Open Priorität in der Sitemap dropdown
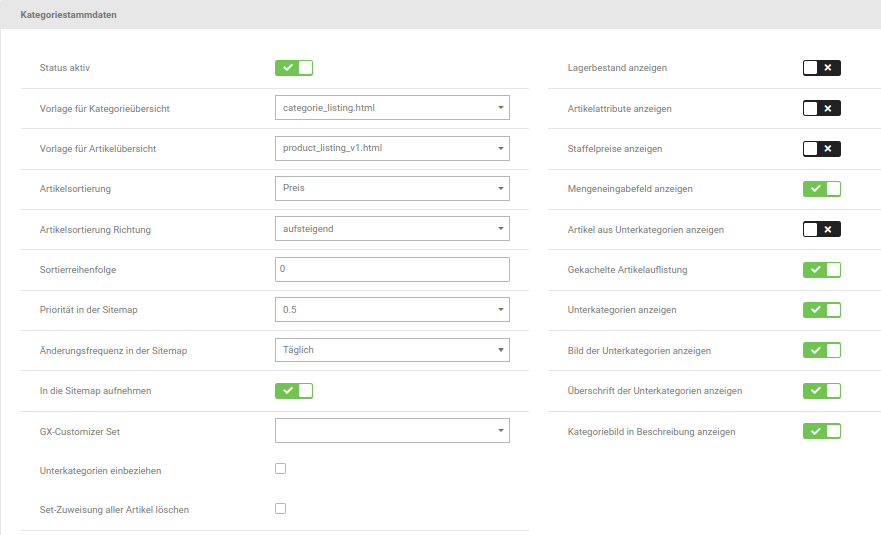Image resolution: width=881 pixels, height=535 pixels. pyautogui.click(x=392, y=310)
